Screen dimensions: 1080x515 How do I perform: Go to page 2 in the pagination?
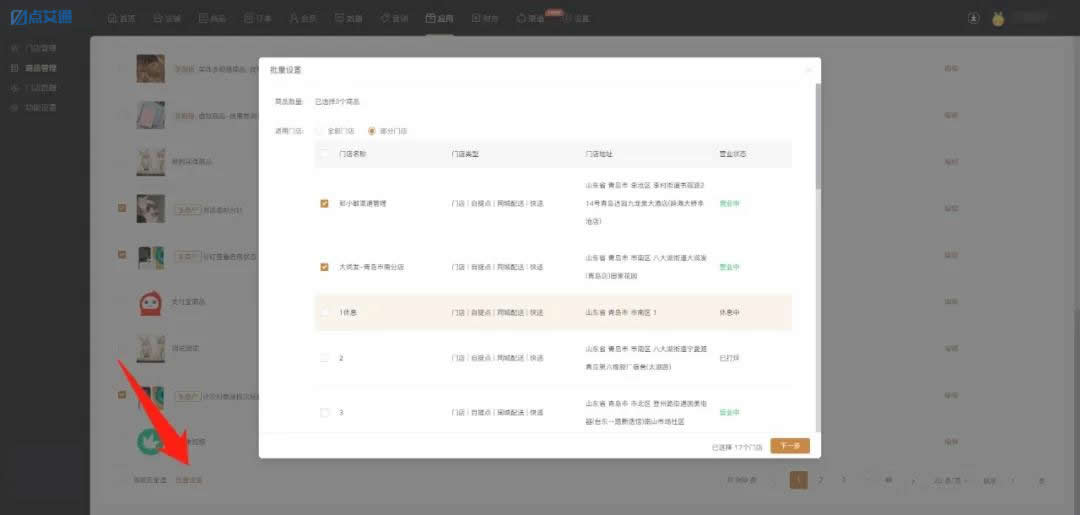click(x=820, y=480)
